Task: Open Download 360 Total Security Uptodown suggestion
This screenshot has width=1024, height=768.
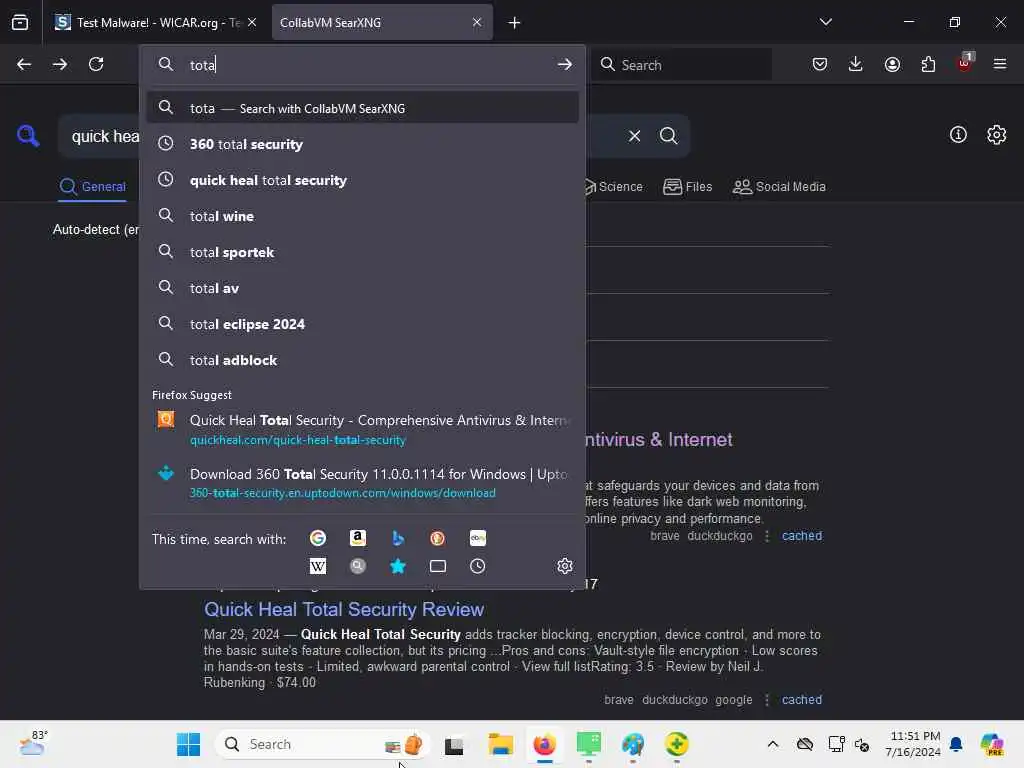Action: [363, 483]
